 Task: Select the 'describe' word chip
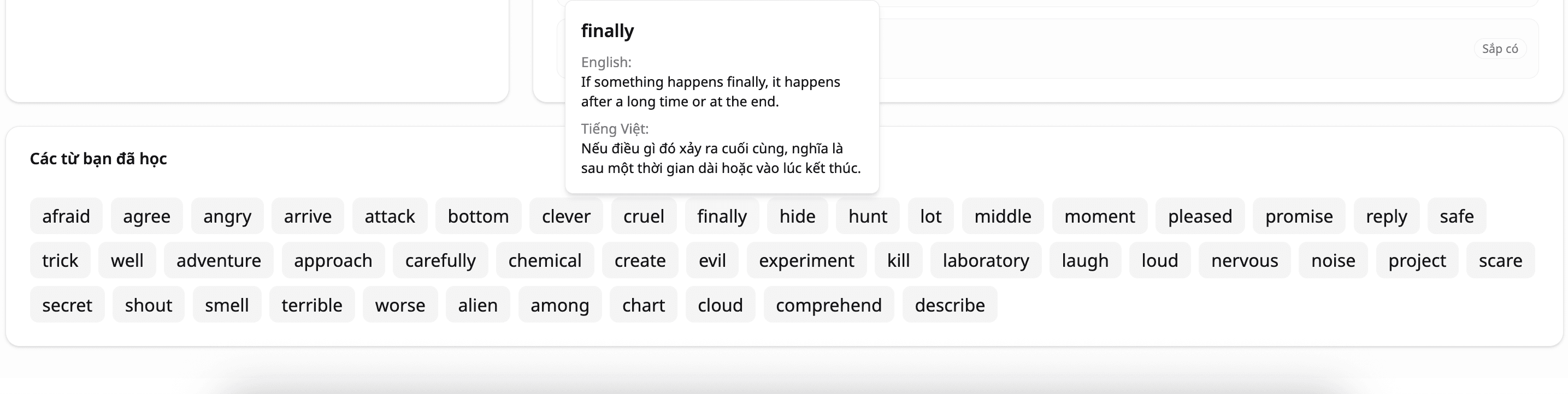coord(950,305)
